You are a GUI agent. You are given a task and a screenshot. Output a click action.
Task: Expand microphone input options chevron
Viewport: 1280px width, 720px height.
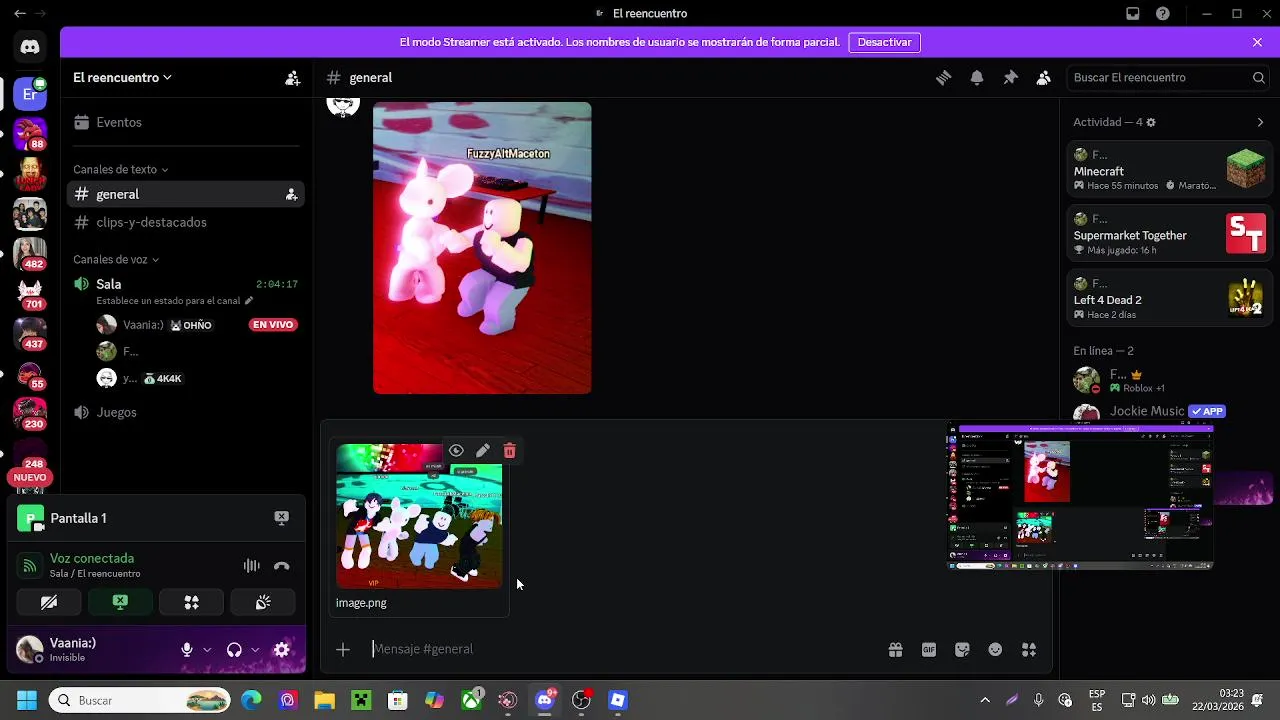(x=207, y=650)
